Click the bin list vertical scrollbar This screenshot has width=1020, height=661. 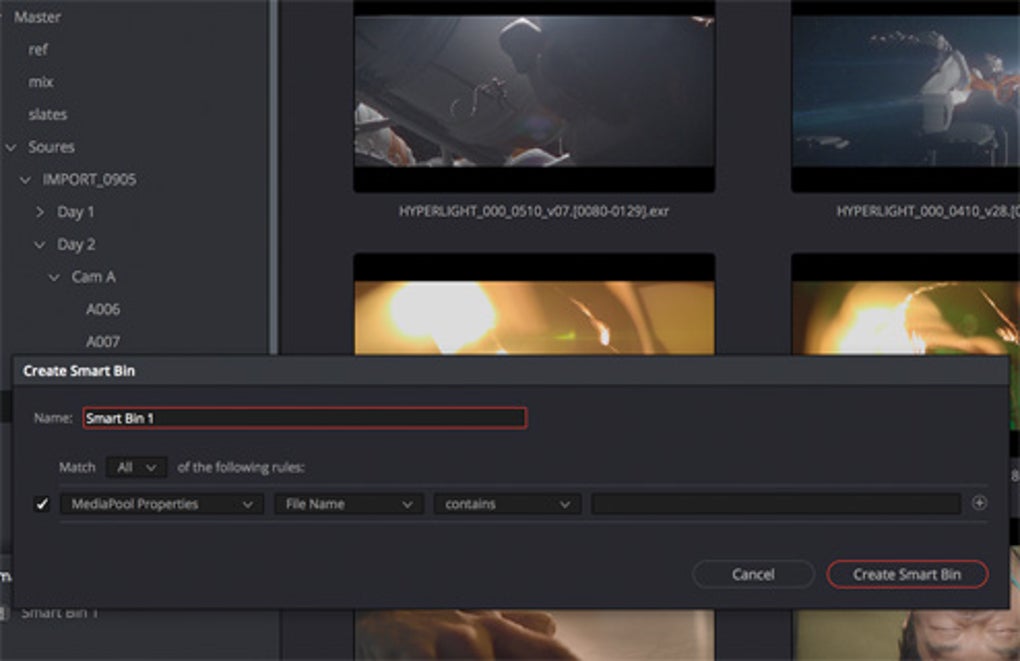tap(274, 177)
